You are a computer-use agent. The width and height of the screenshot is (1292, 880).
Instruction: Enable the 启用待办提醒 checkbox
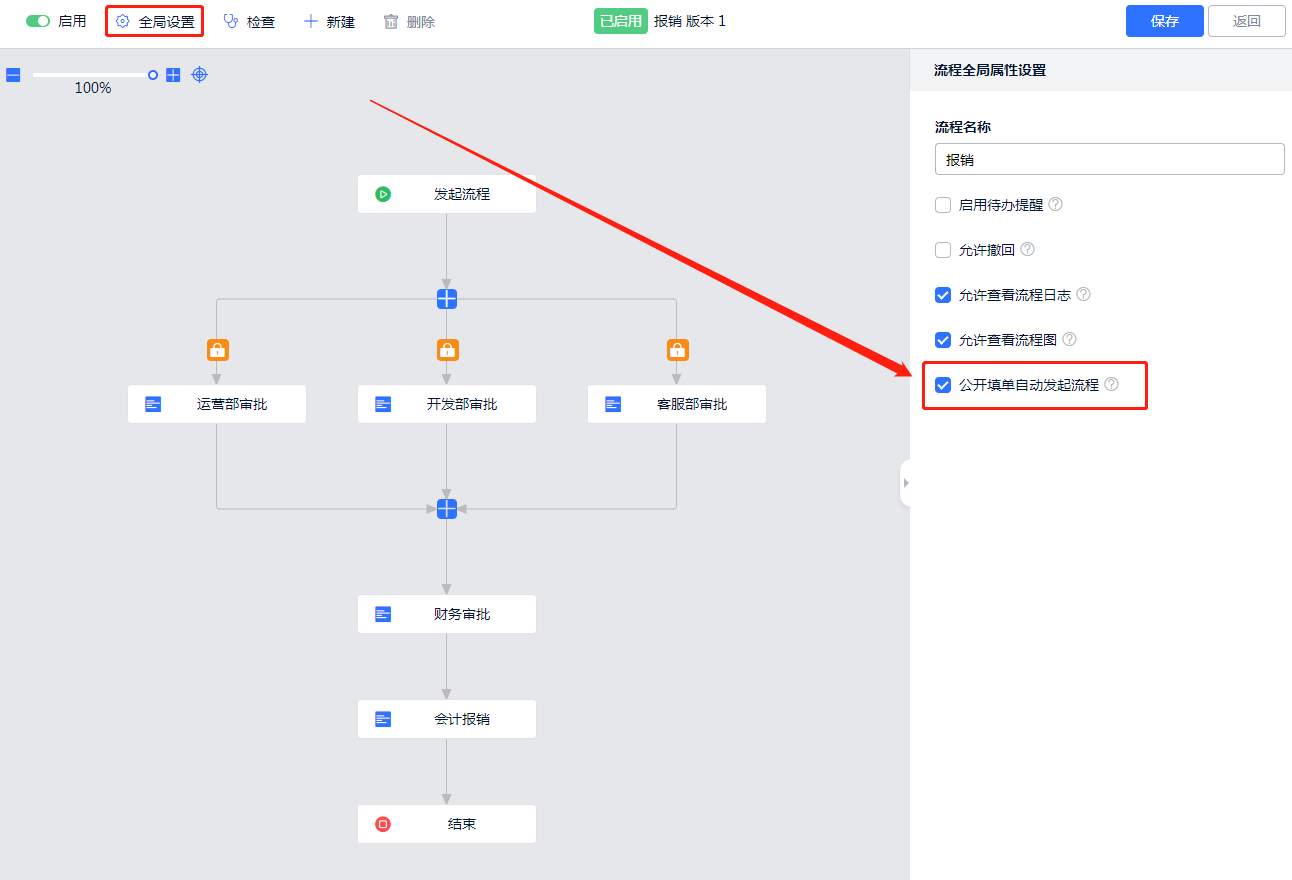click(x=943, y=205)
